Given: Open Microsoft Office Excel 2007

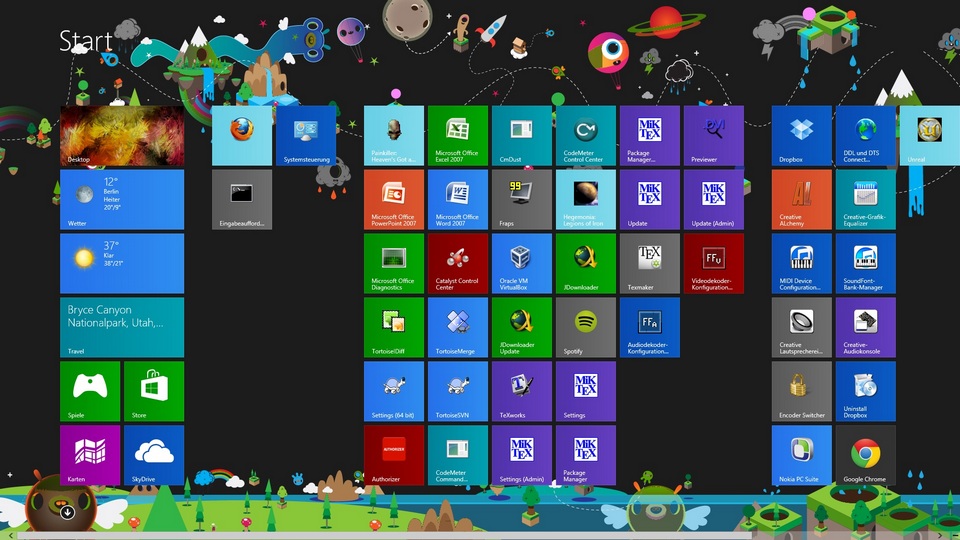Looking at the screenshot, I should pyautogui.click(x=458, y=135).
